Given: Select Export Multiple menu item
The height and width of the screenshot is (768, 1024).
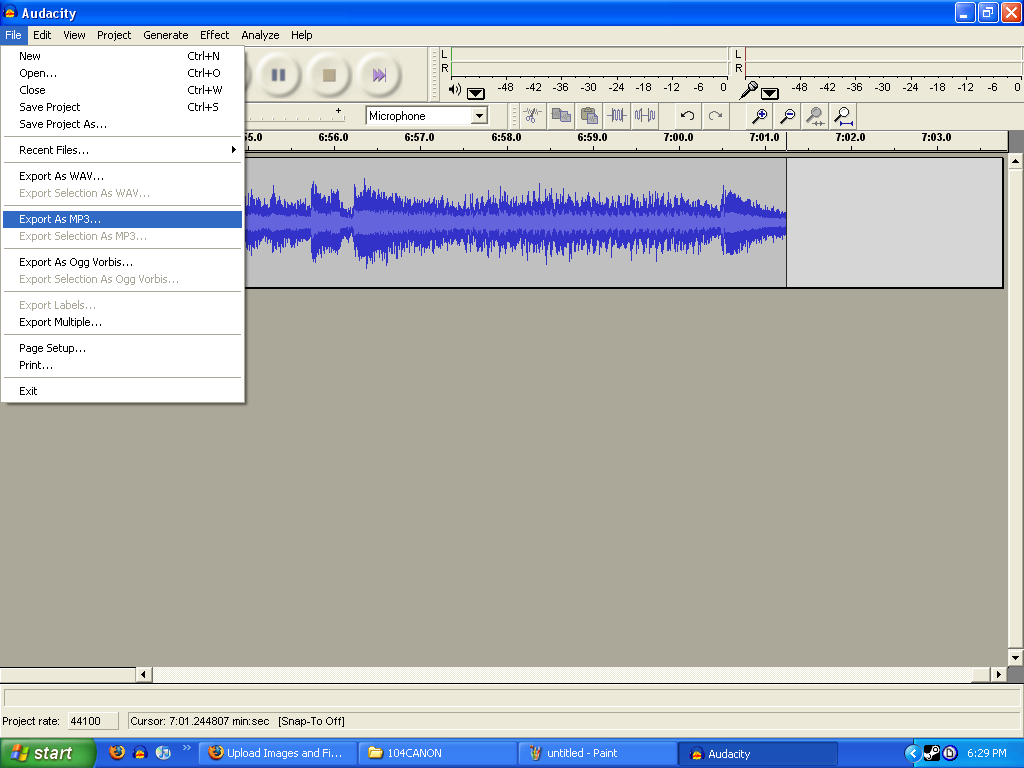Looking at the screenshot, I should coord(123,322).
